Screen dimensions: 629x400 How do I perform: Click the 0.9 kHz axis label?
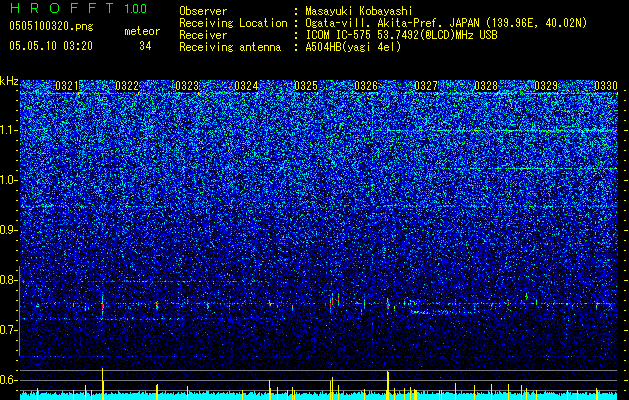tap(9, 230)
